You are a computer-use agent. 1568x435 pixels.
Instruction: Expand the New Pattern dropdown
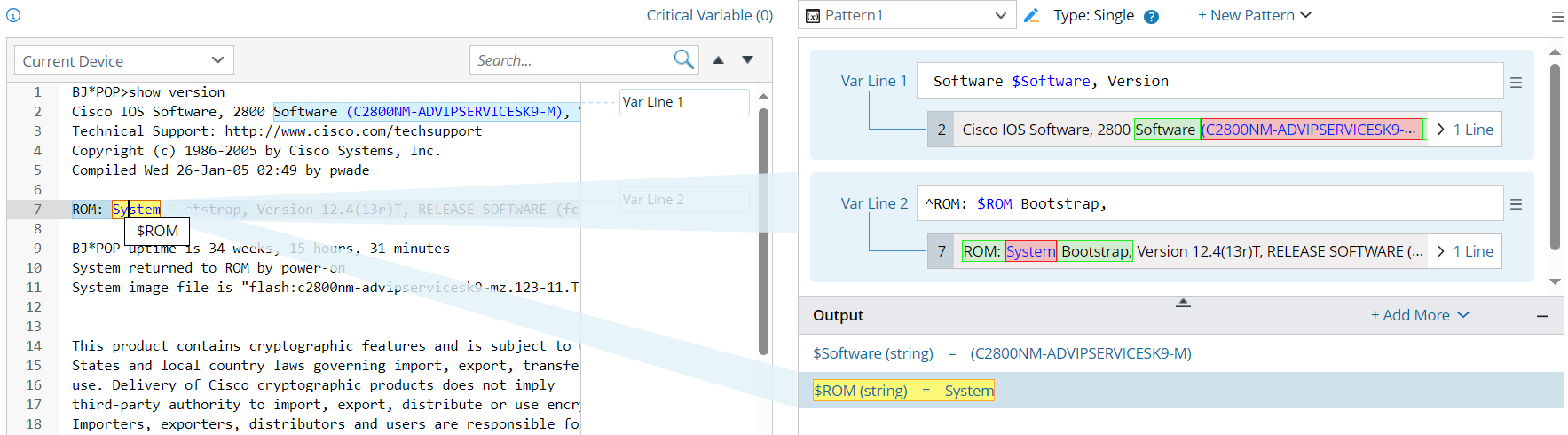point(1254,15)
